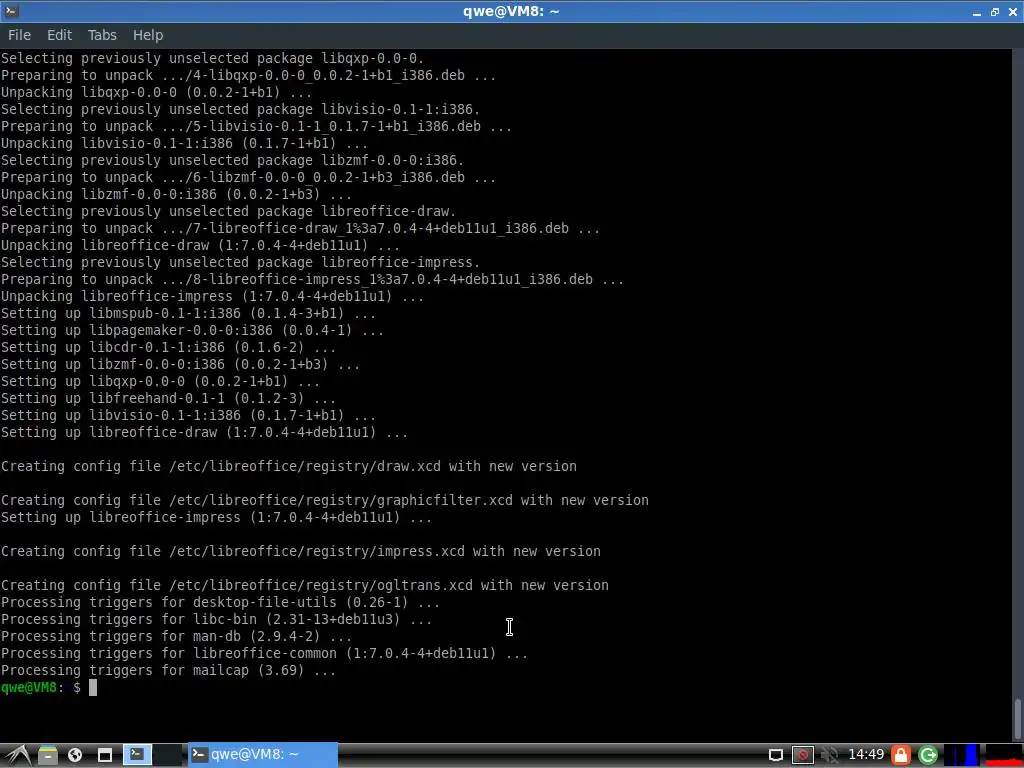The height and width of the screenshot is (768, 1024).
Task: Click the 'Setting up libreoffice-draw' line
Action: 204,433
